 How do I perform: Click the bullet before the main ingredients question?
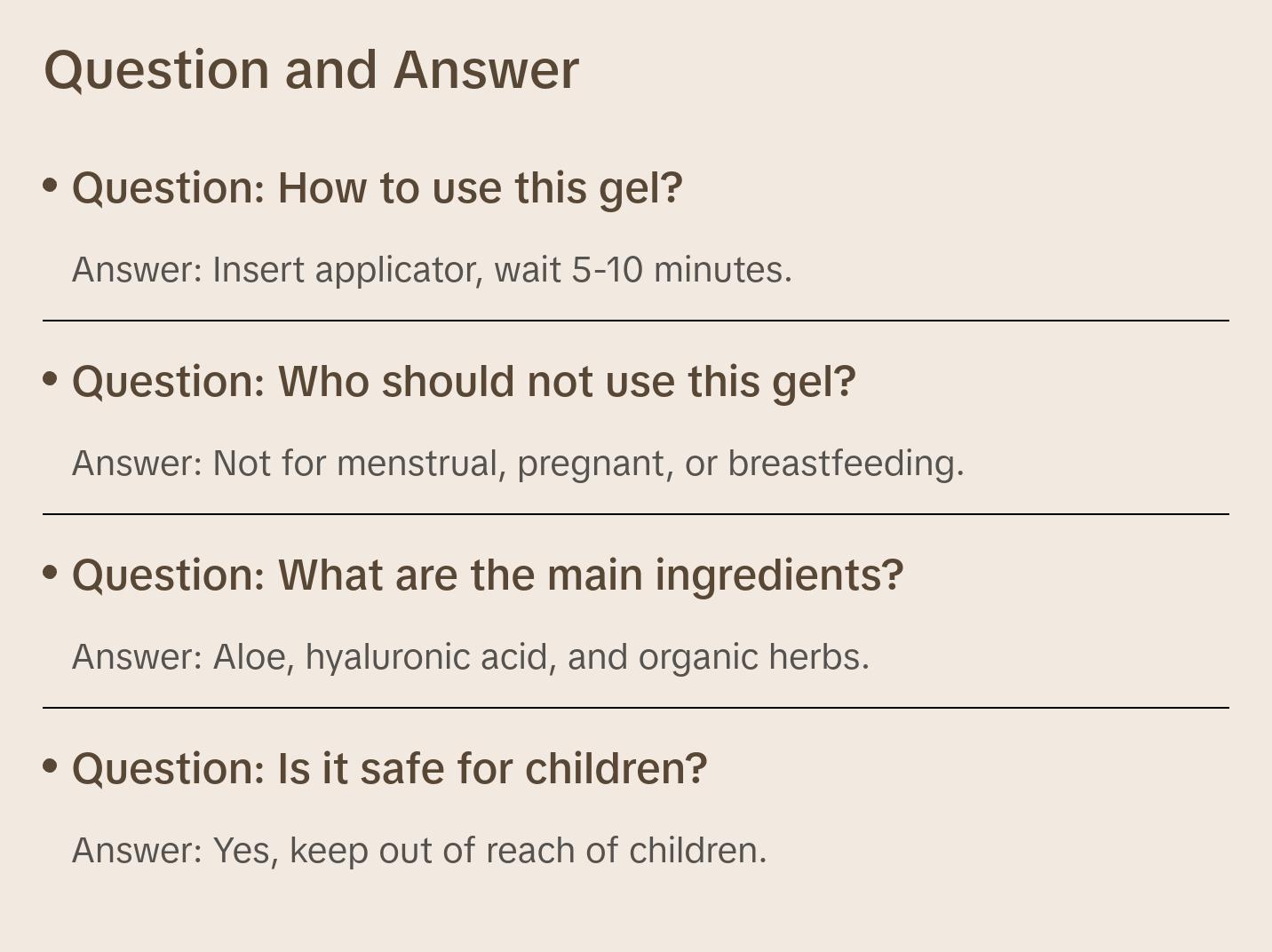[x=51, y=573]
